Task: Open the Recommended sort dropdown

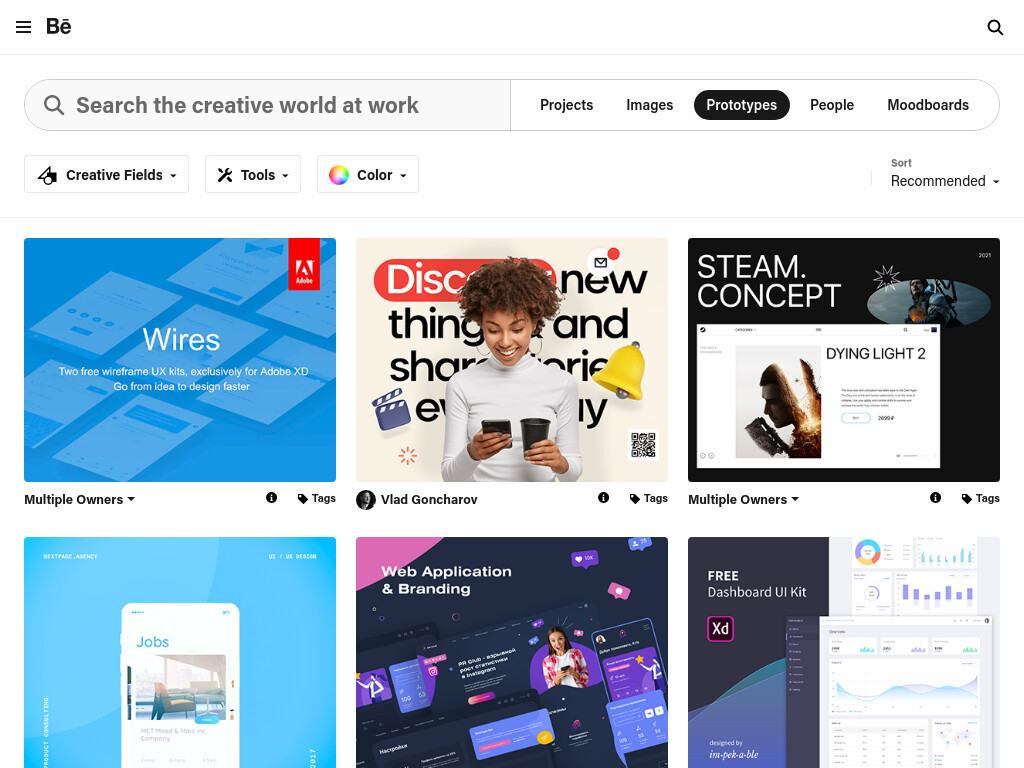Action: [945, 181]
